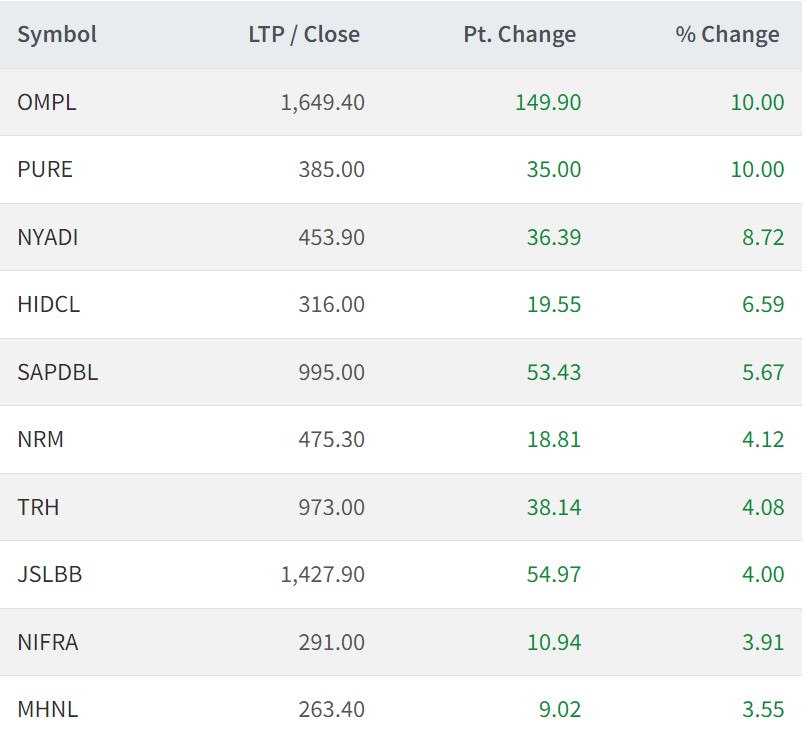The image size is (805, 741).
Task: Sort by LTP / Close column header
Action: click(x=303, y=34)
